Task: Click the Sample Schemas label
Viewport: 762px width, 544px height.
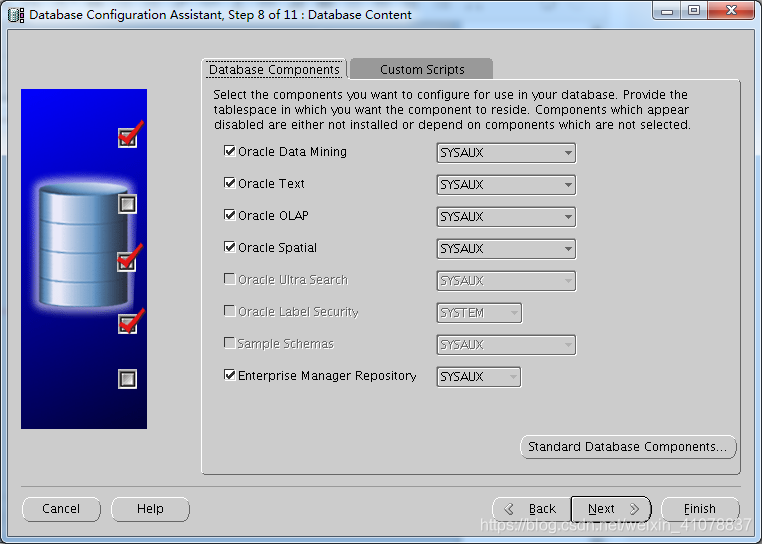Action: point(286,344)
